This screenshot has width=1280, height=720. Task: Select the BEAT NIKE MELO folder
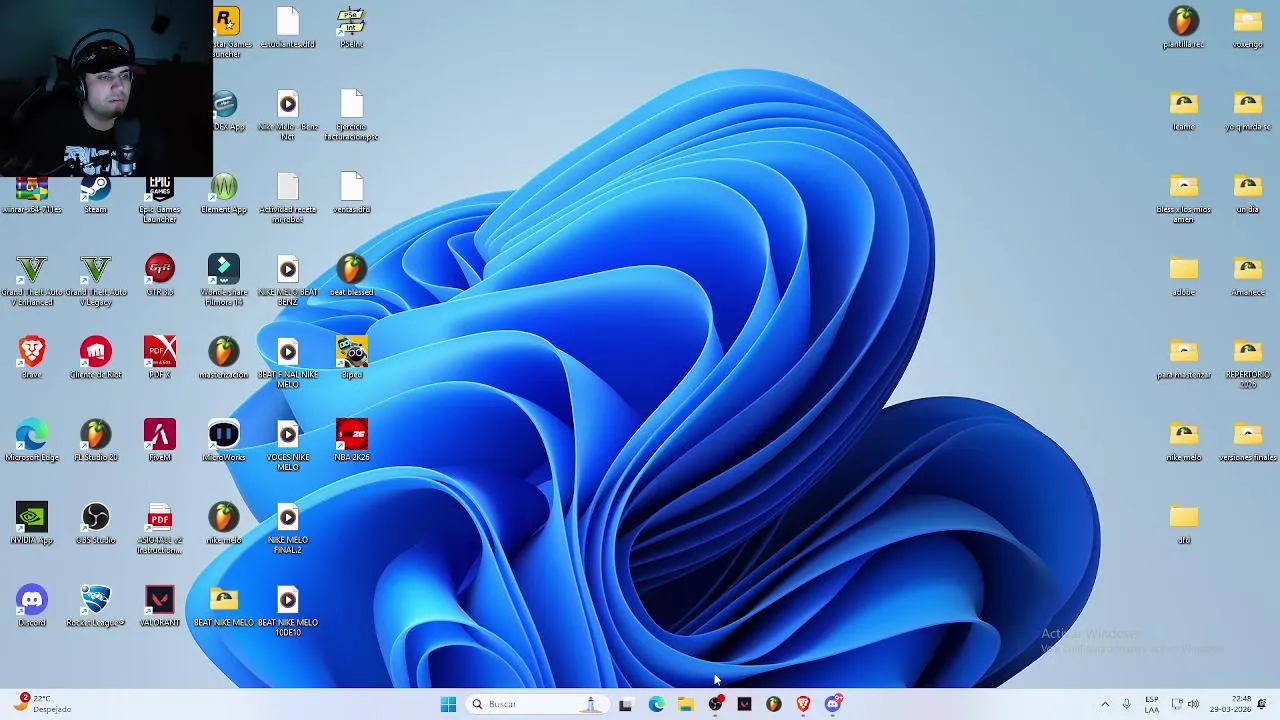(x=224, y=606)
